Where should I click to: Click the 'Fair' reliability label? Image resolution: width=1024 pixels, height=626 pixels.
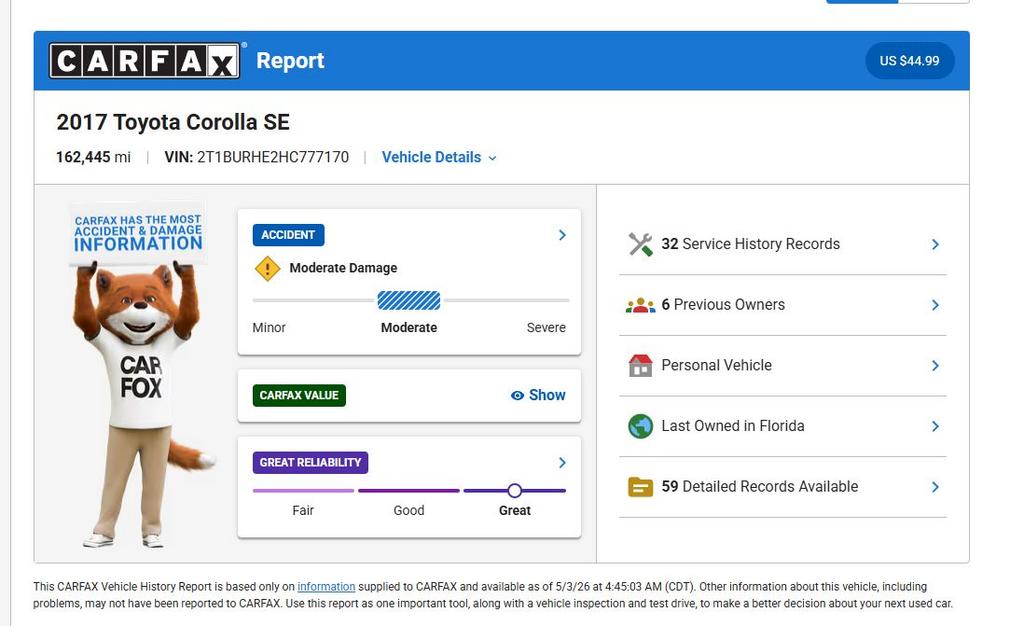point(303,510)
